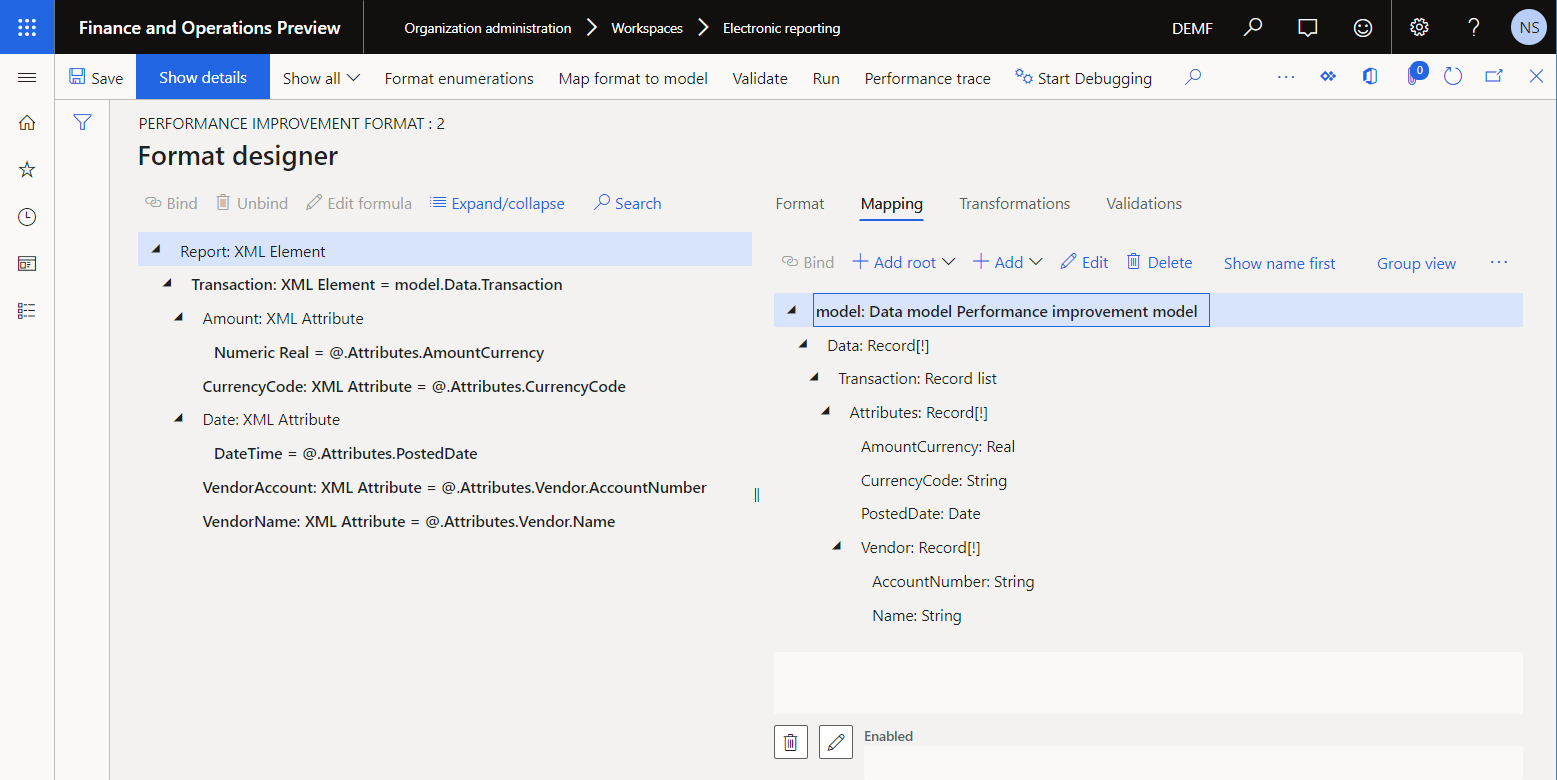Refresh the page with the refresh icon
Screen dimensions: 1557x780
[1452, 76]
